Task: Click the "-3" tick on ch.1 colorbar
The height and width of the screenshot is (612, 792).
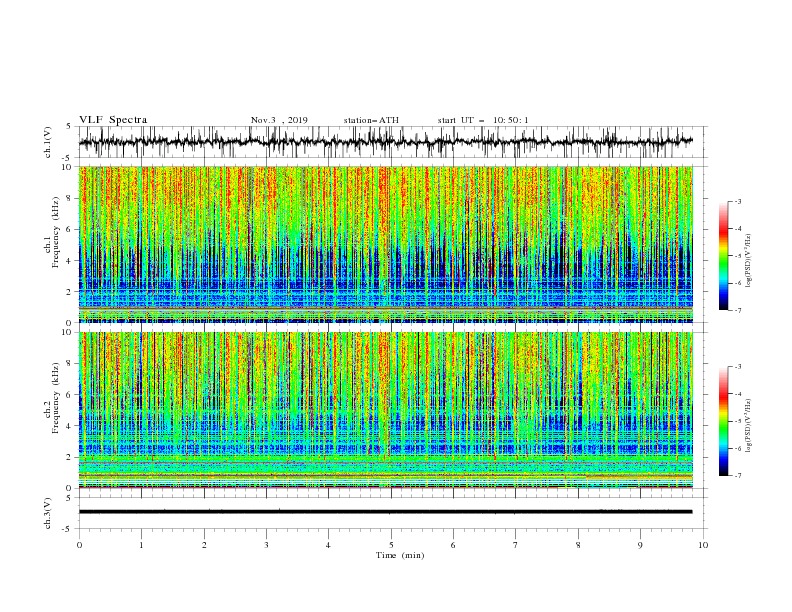Action: click(x=737, y=201)
